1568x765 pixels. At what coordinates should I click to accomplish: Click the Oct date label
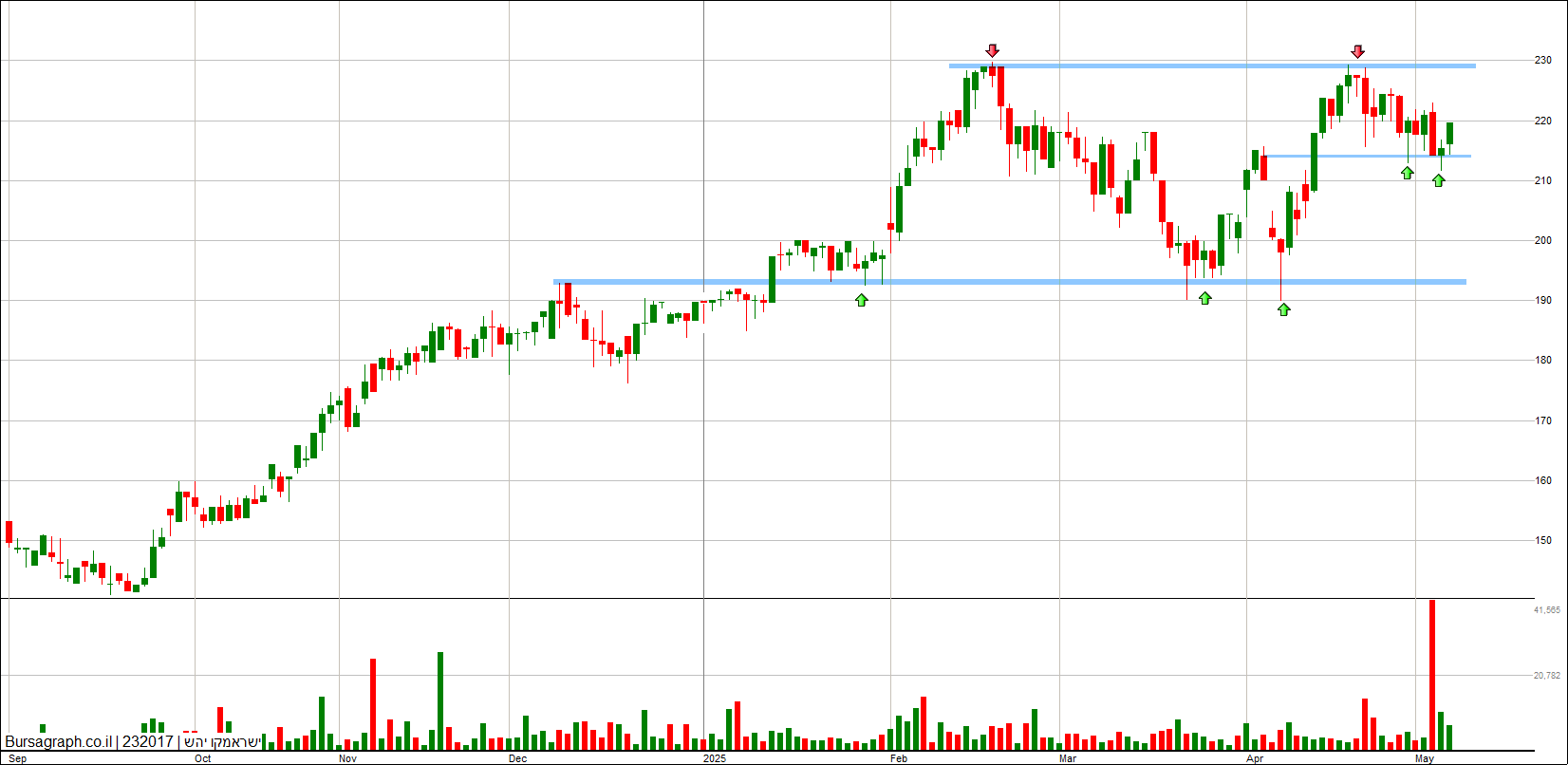point(203,759)
